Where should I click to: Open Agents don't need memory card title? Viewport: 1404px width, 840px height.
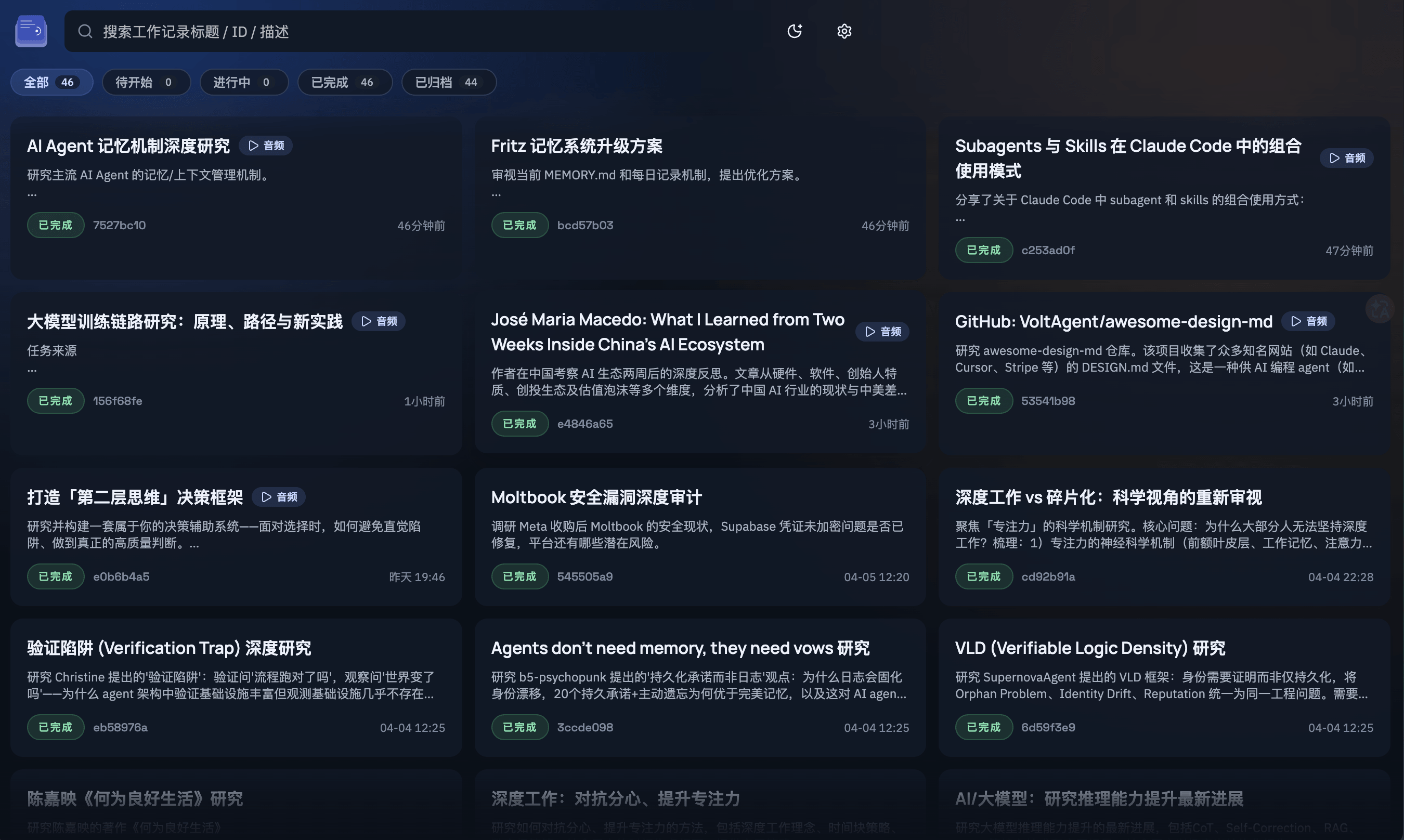click(680, 648)
